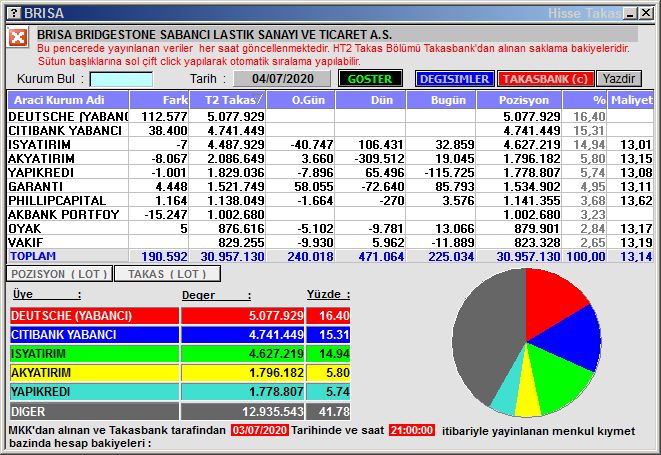This screenshot has height=455, width=661.
Task: Switch to POZISYON ( LOT ) tab
Action: tap(59, 274)
